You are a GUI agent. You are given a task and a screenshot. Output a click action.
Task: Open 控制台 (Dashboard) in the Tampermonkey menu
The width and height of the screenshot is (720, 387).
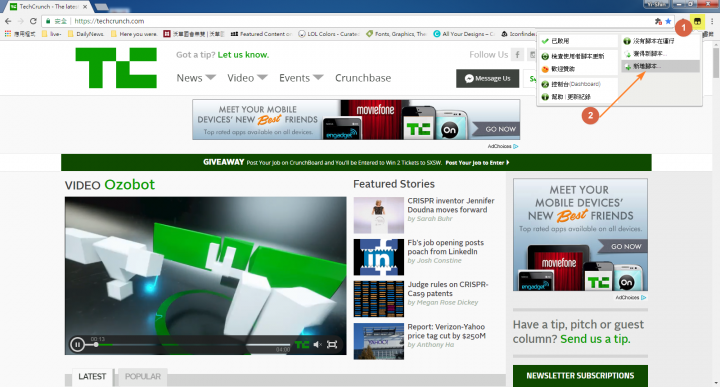tap(578, 84)
